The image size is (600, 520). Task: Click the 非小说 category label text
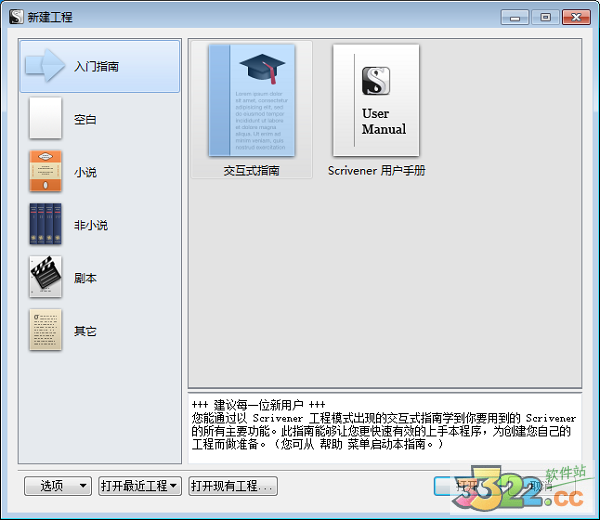[90, 225]
